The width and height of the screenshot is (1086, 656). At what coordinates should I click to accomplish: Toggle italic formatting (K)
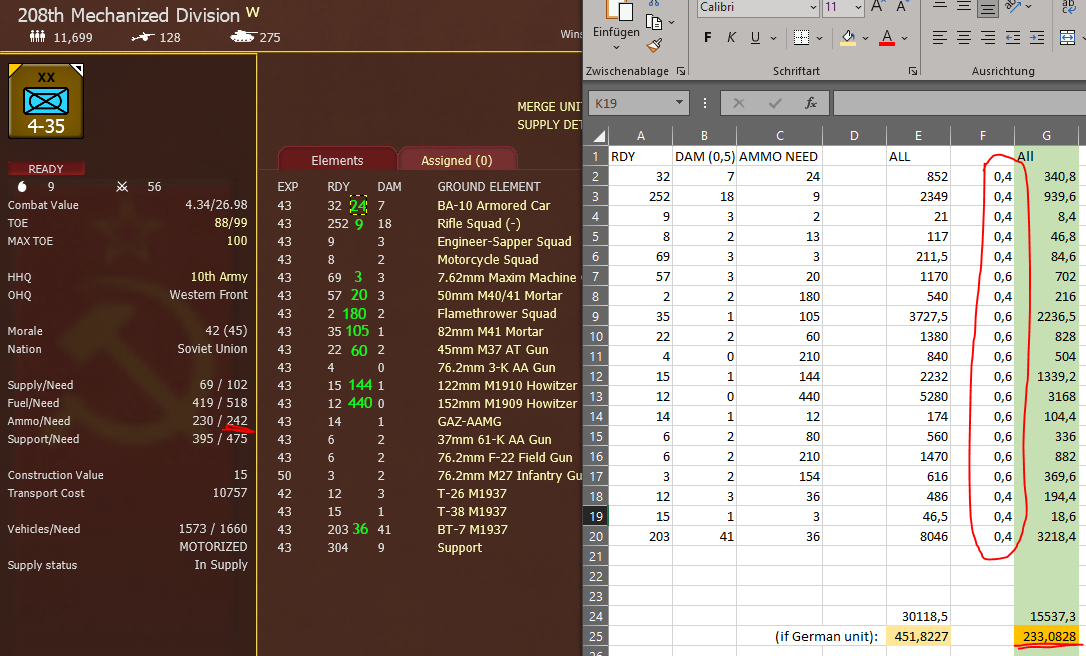[731, 37]
